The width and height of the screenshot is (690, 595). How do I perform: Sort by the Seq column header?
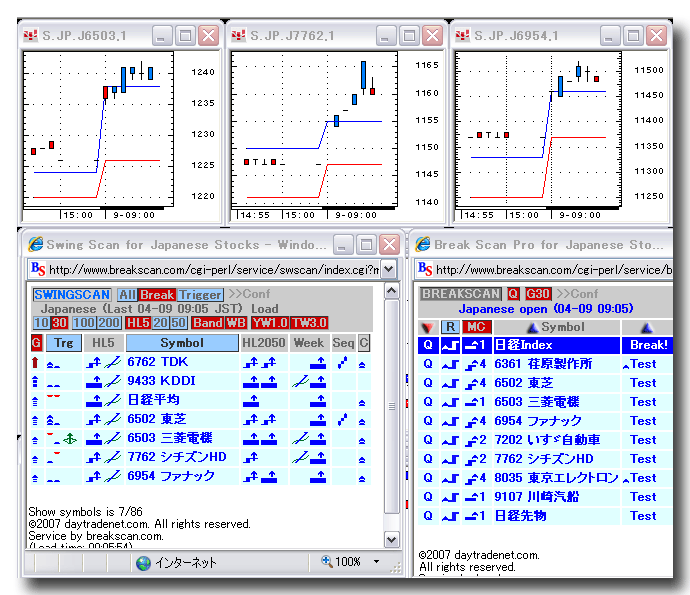tap(343, 343)
